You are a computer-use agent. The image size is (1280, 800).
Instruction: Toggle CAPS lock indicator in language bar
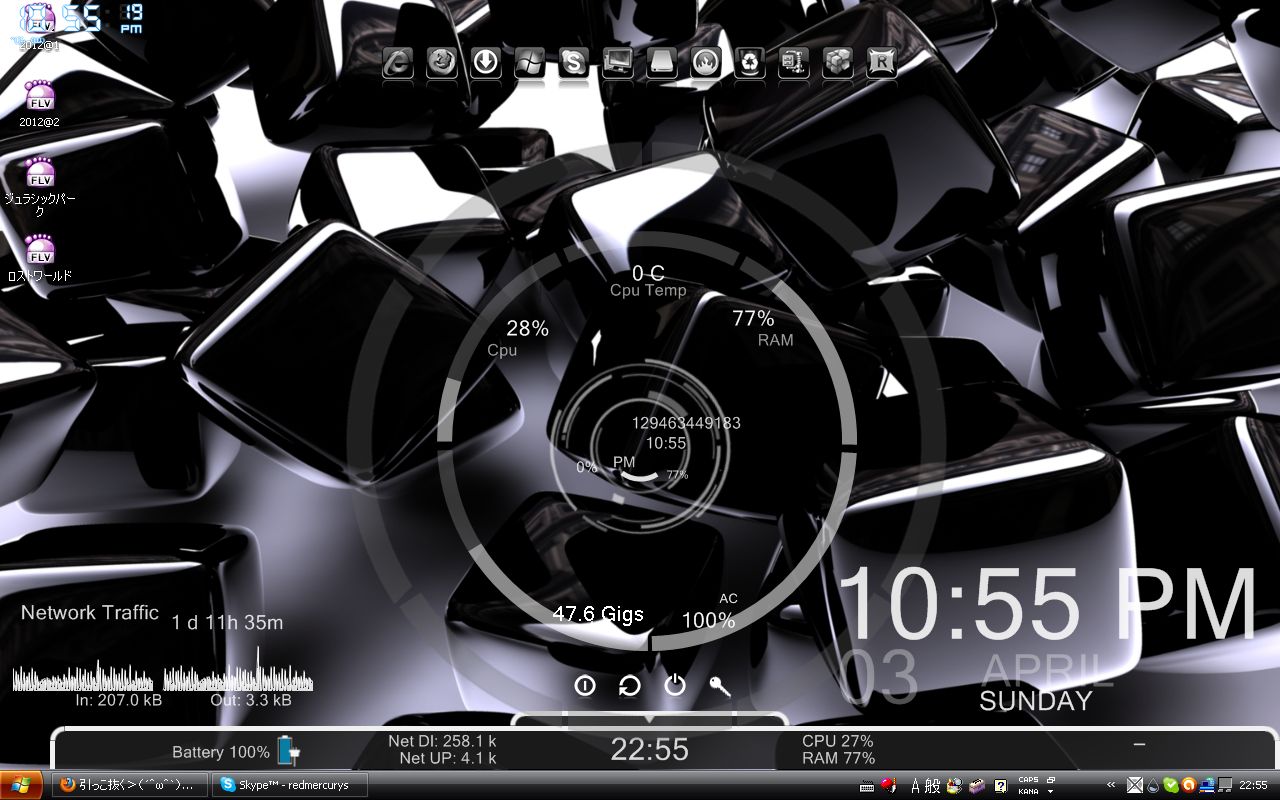[x=1027, y=780]
